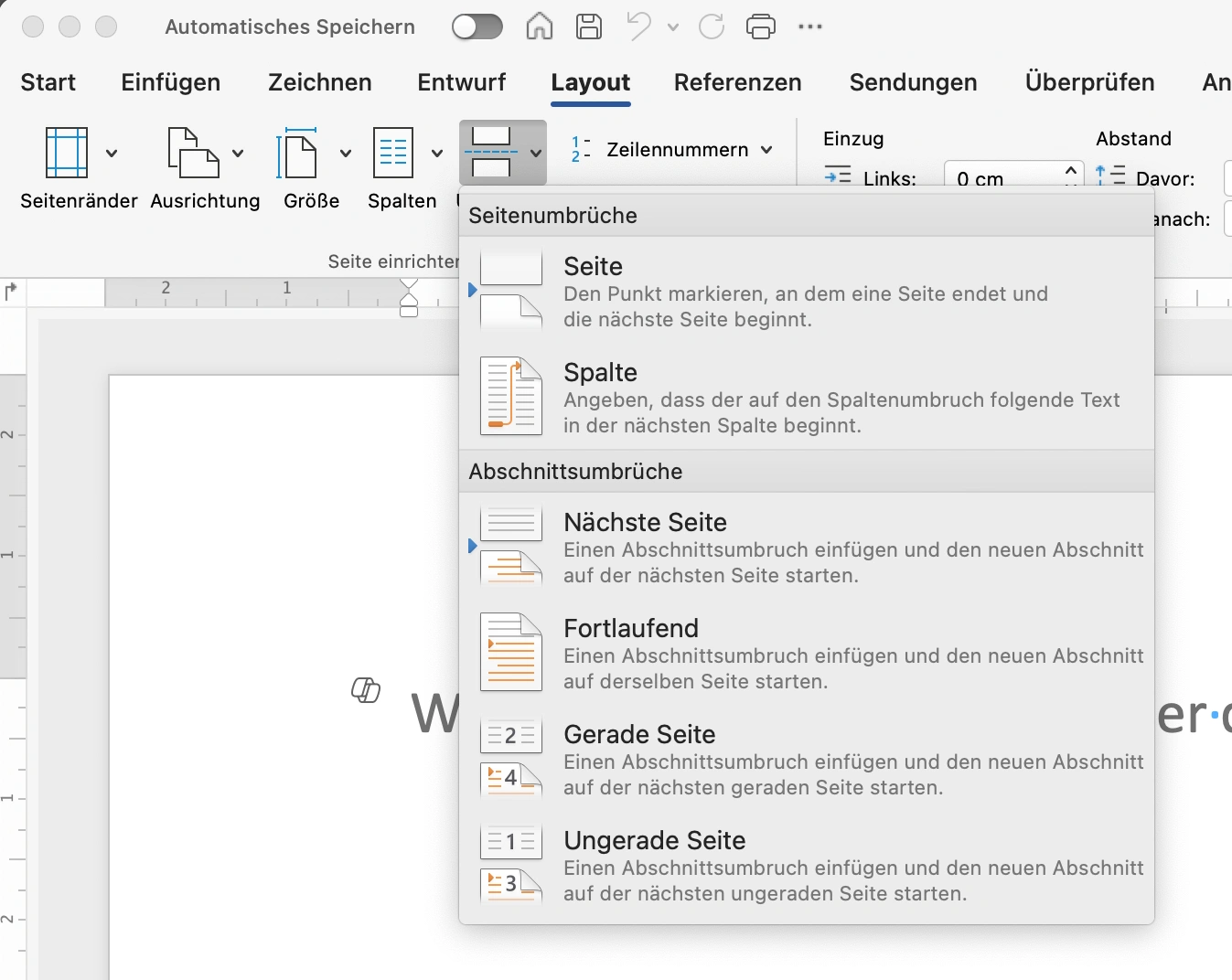The width and height of the screenshot is (1232, 980).
Task: Click the Spalte column break icon
Action: (x=511, y=397)
